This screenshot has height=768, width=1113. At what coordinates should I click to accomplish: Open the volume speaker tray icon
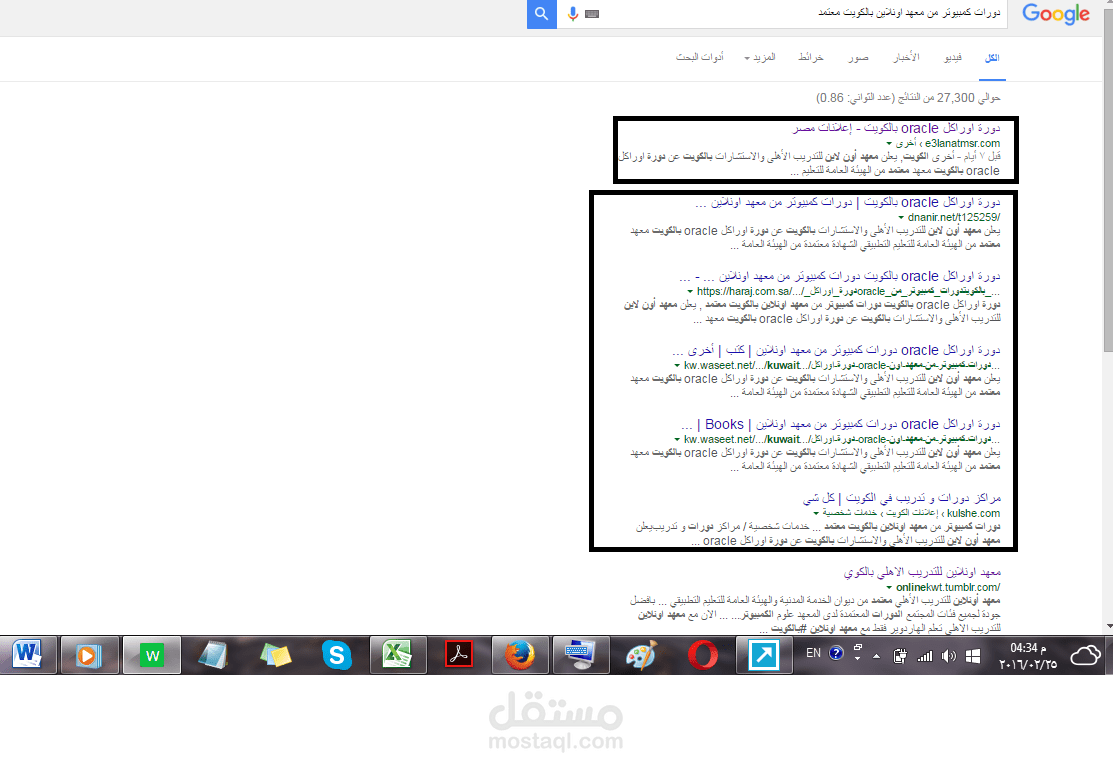(x=948, y=657)
